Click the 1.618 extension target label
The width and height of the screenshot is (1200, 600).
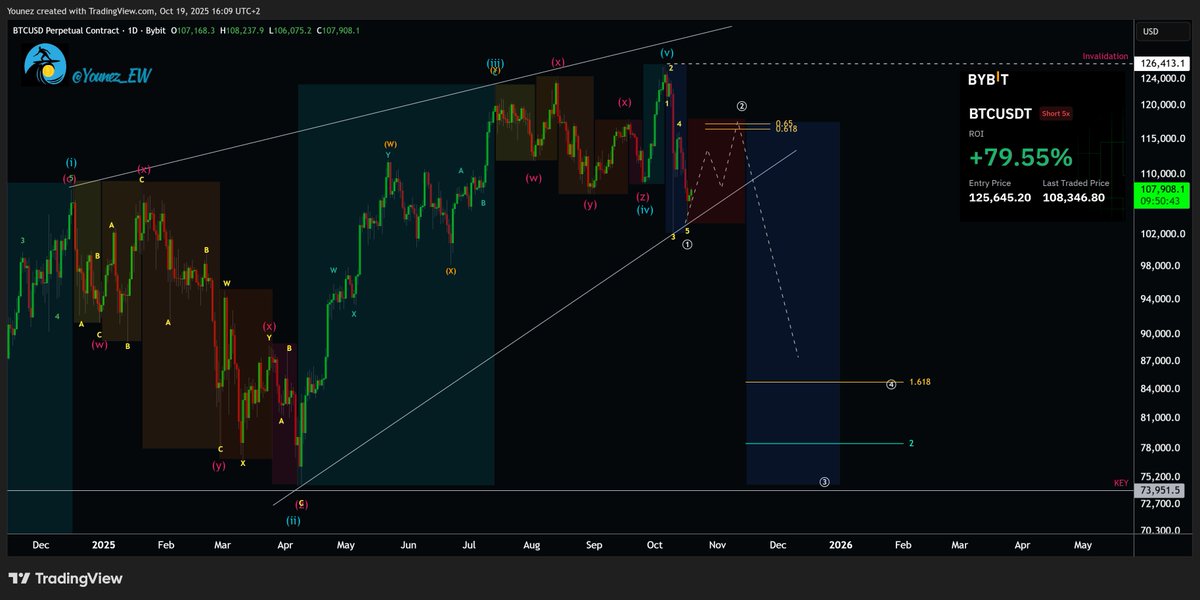[918, 381]
